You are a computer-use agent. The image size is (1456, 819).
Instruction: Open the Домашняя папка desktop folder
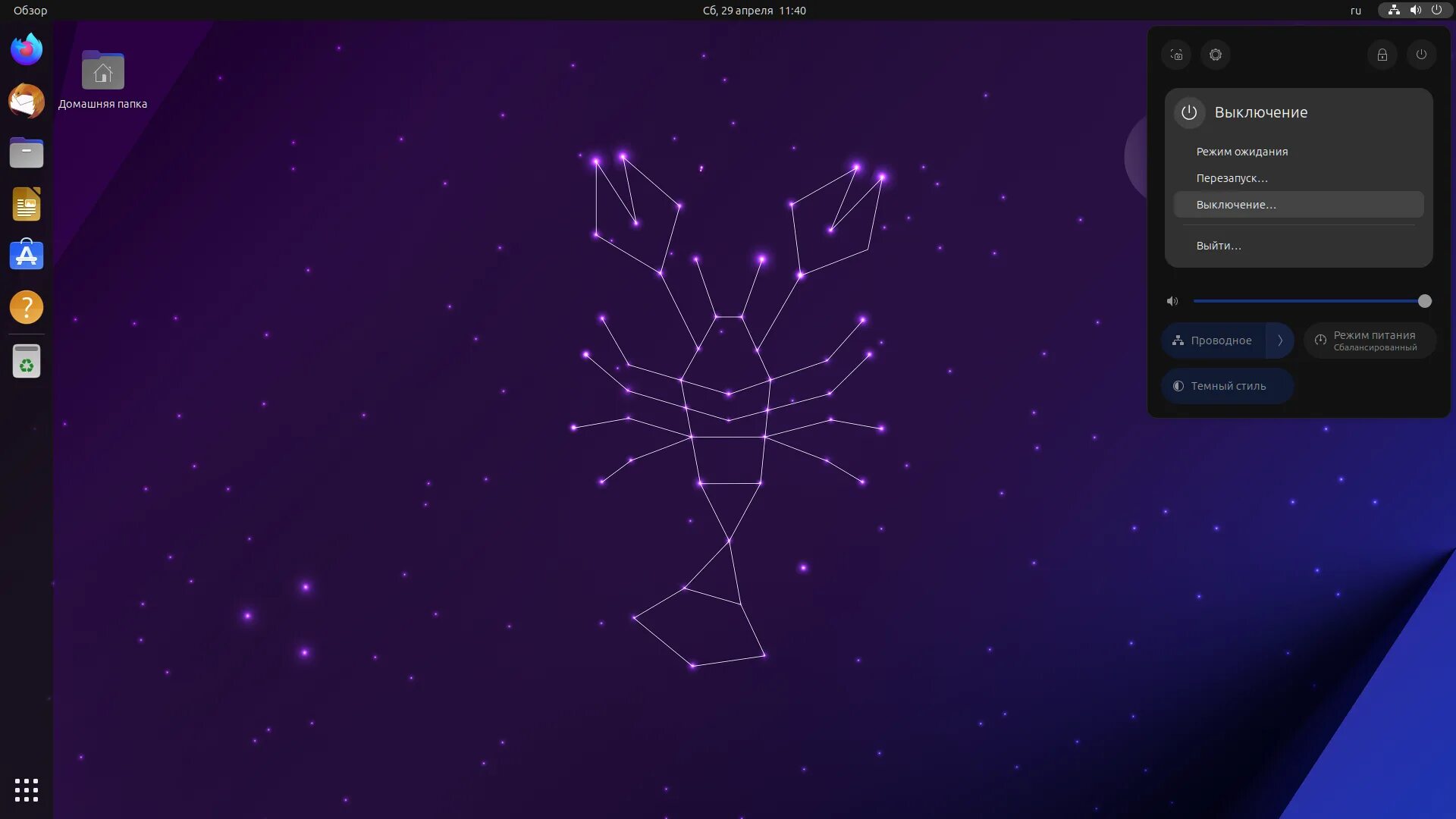(x=103, y=80)
